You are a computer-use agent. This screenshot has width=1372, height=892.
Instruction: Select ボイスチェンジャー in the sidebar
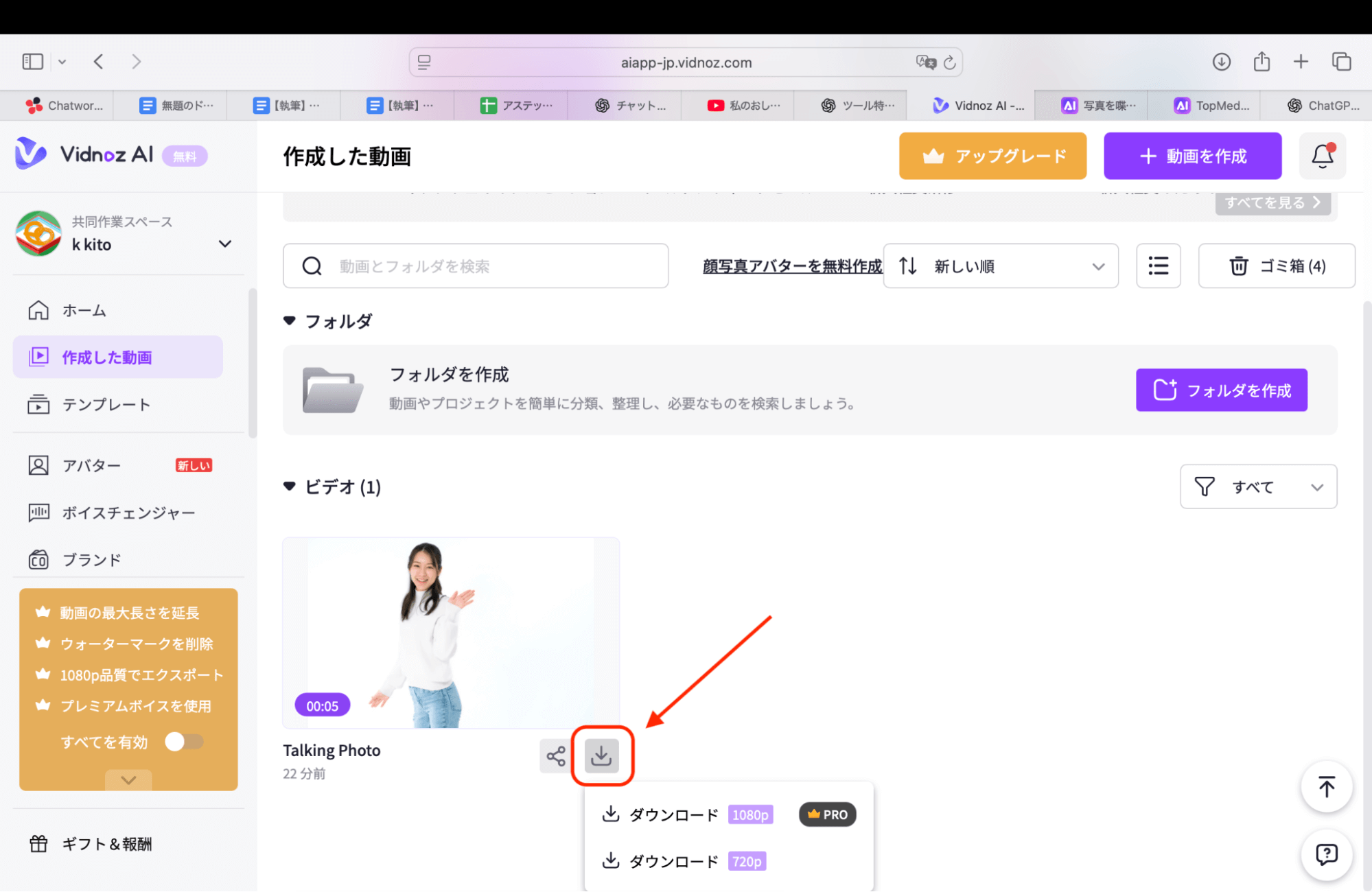128,513
